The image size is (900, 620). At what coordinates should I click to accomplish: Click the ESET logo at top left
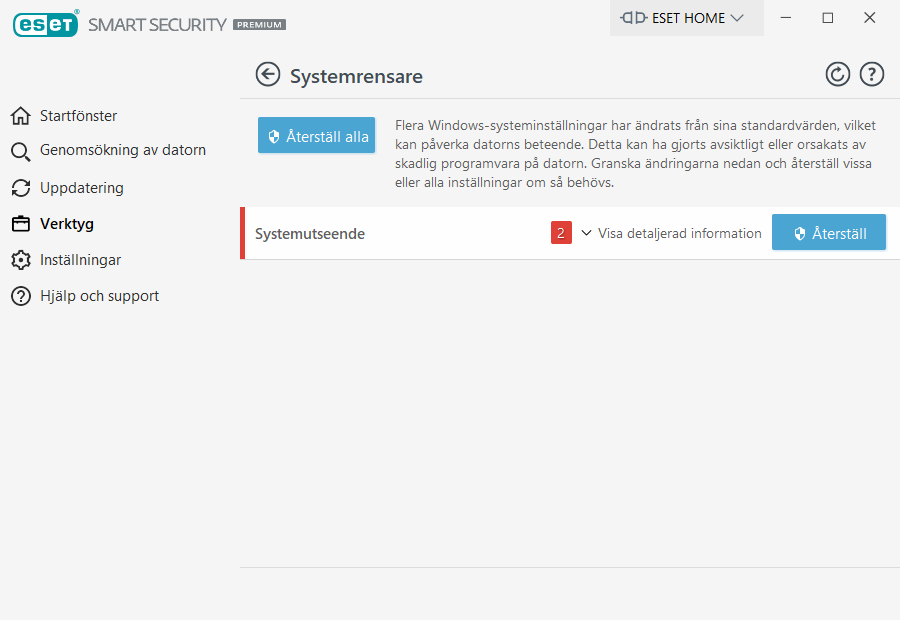45,24
